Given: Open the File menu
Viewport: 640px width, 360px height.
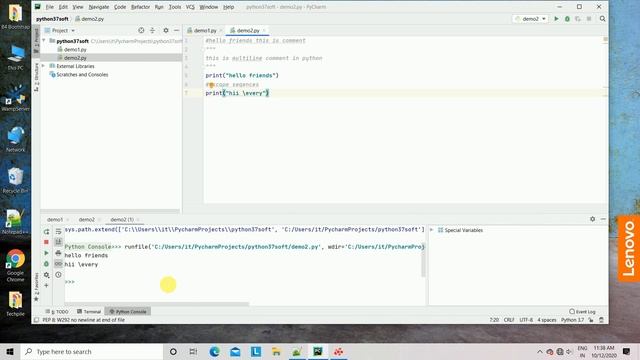Looking at the screenshot, I should click(49, 7).
